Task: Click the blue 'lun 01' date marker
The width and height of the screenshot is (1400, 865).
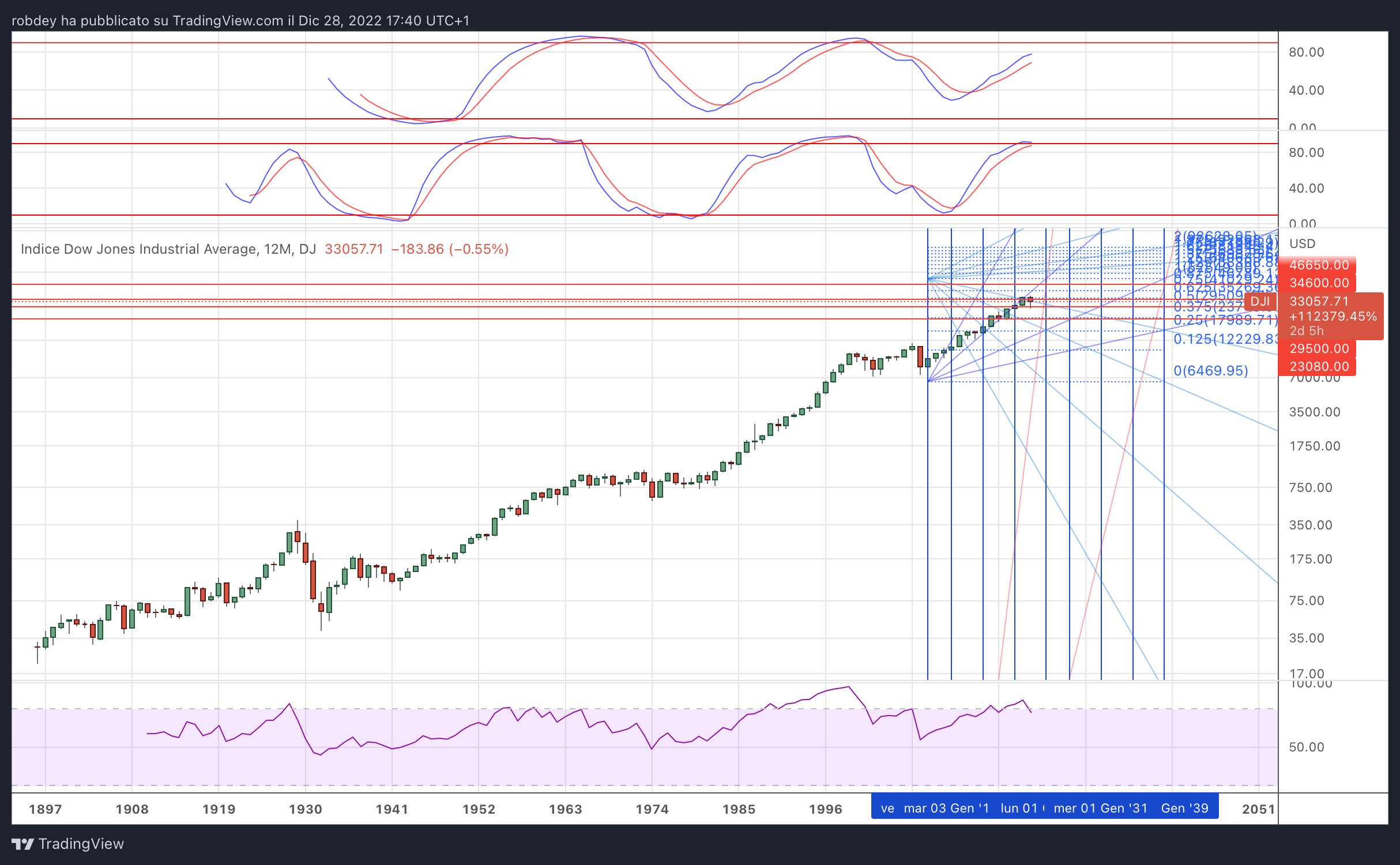Action: 1019,808
